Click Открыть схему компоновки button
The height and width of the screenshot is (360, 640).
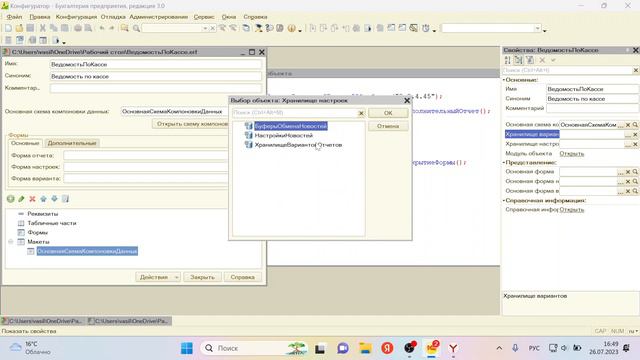pyautogui.click(x=191, y=124)
